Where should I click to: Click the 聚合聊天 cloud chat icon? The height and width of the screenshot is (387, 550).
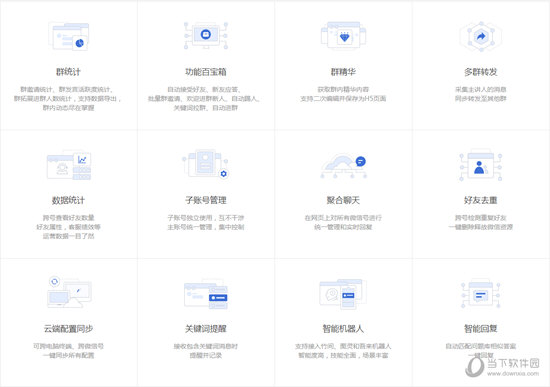tap(343, 166)
